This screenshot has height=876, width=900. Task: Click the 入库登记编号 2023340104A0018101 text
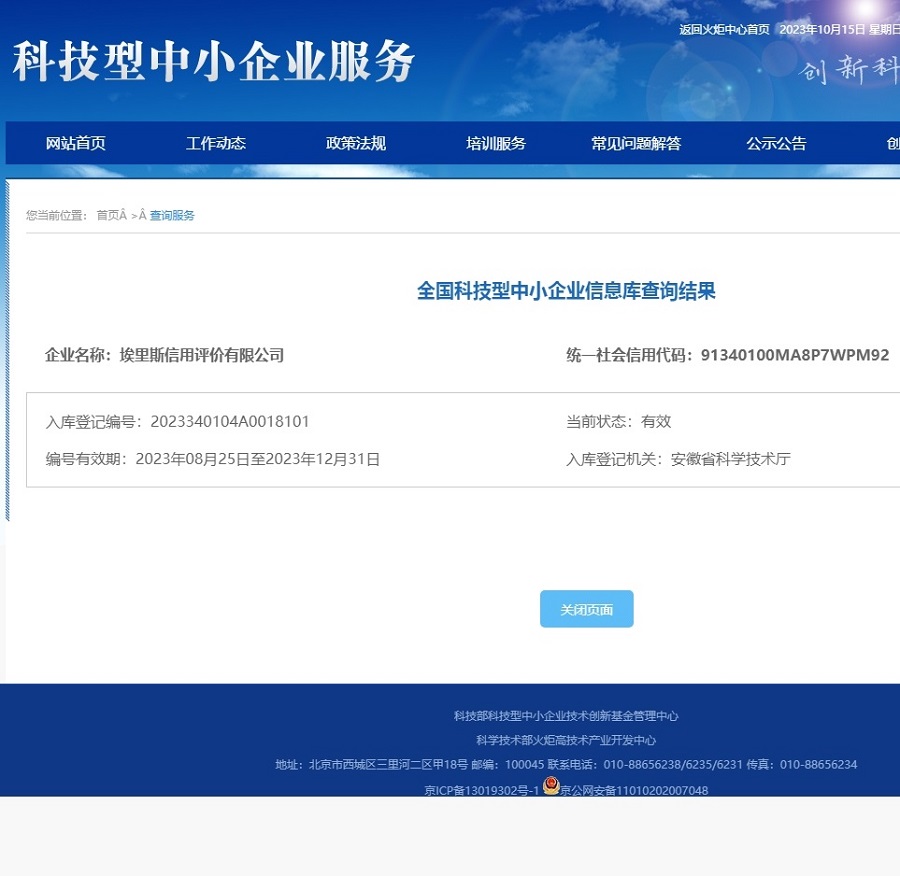point(176,421)
